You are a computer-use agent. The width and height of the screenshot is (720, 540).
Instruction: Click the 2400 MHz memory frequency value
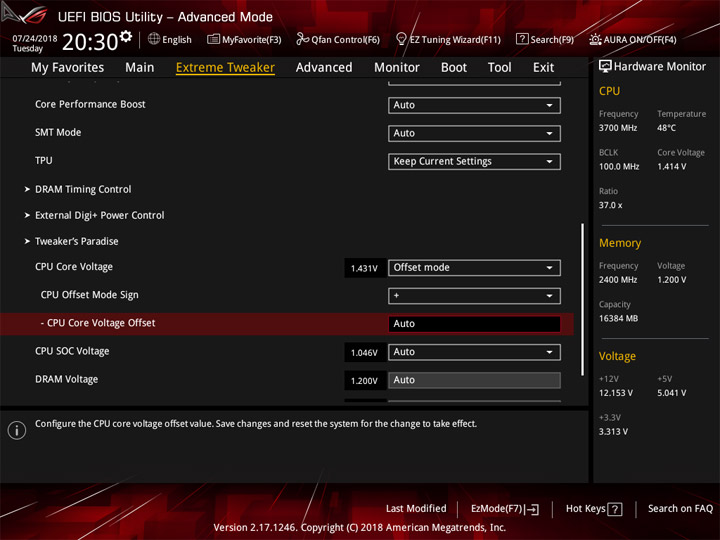tap(618, 280)
